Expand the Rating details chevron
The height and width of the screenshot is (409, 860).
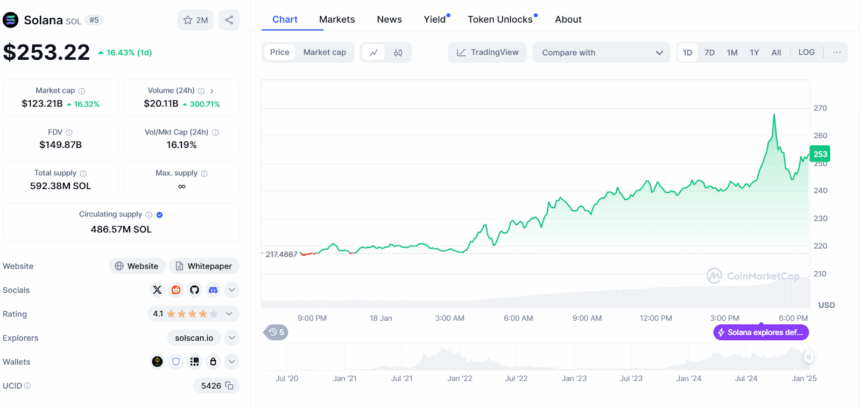point(229,314)
